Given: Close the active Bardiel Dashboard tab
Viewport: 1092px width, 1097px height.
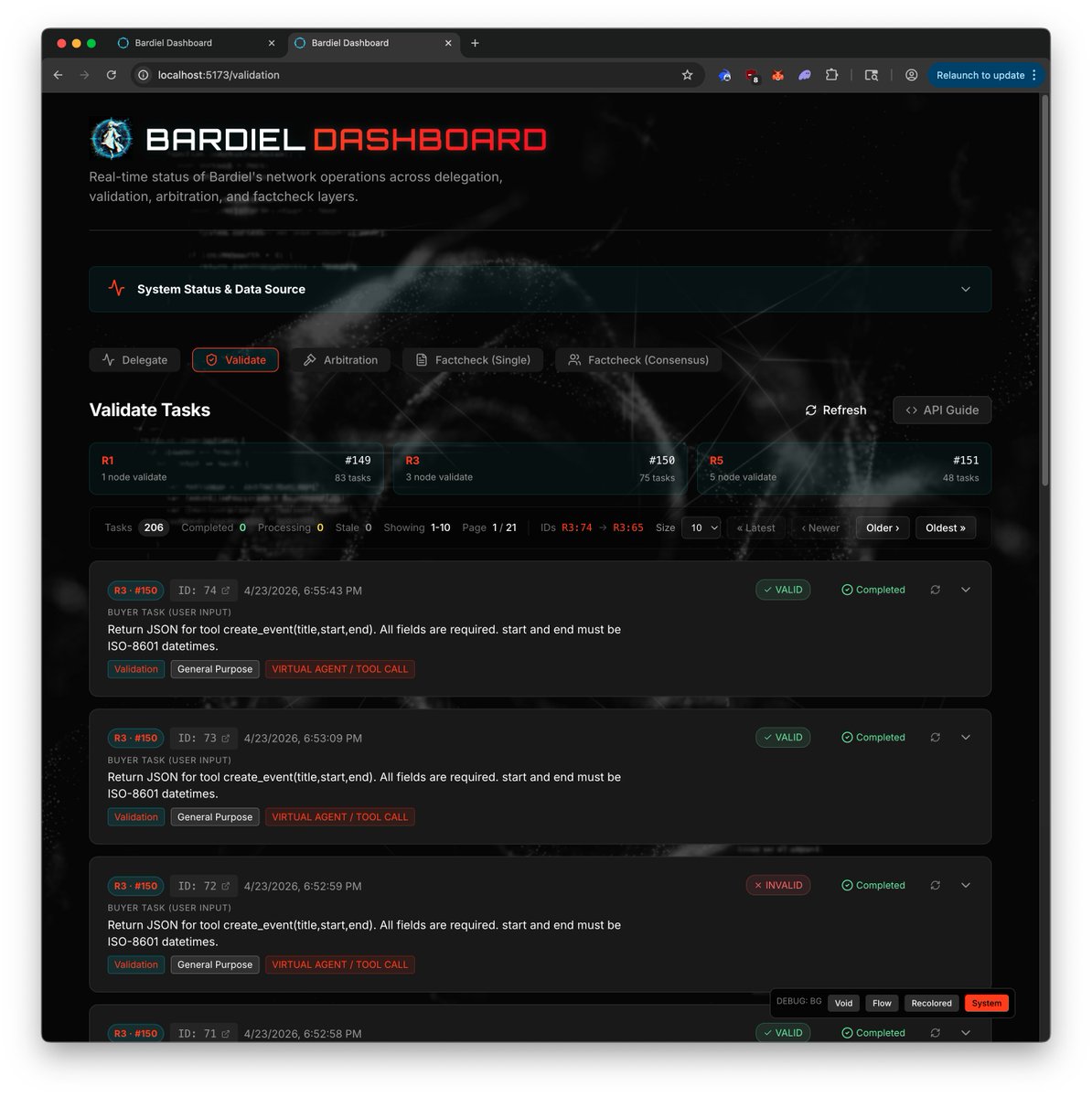Looking at the screenshot, I should [x=448, y=43].
